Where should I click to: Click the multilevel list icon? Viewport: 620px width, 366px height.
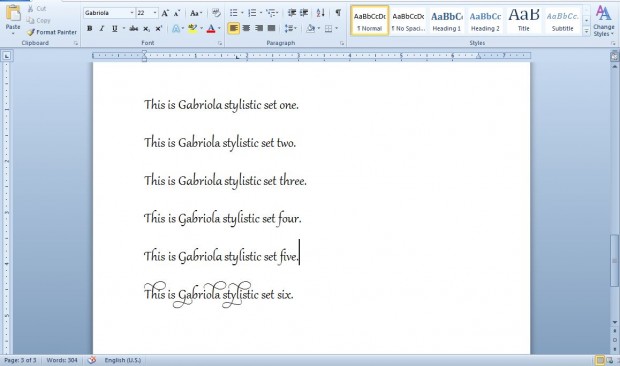[x=271, y=13]
